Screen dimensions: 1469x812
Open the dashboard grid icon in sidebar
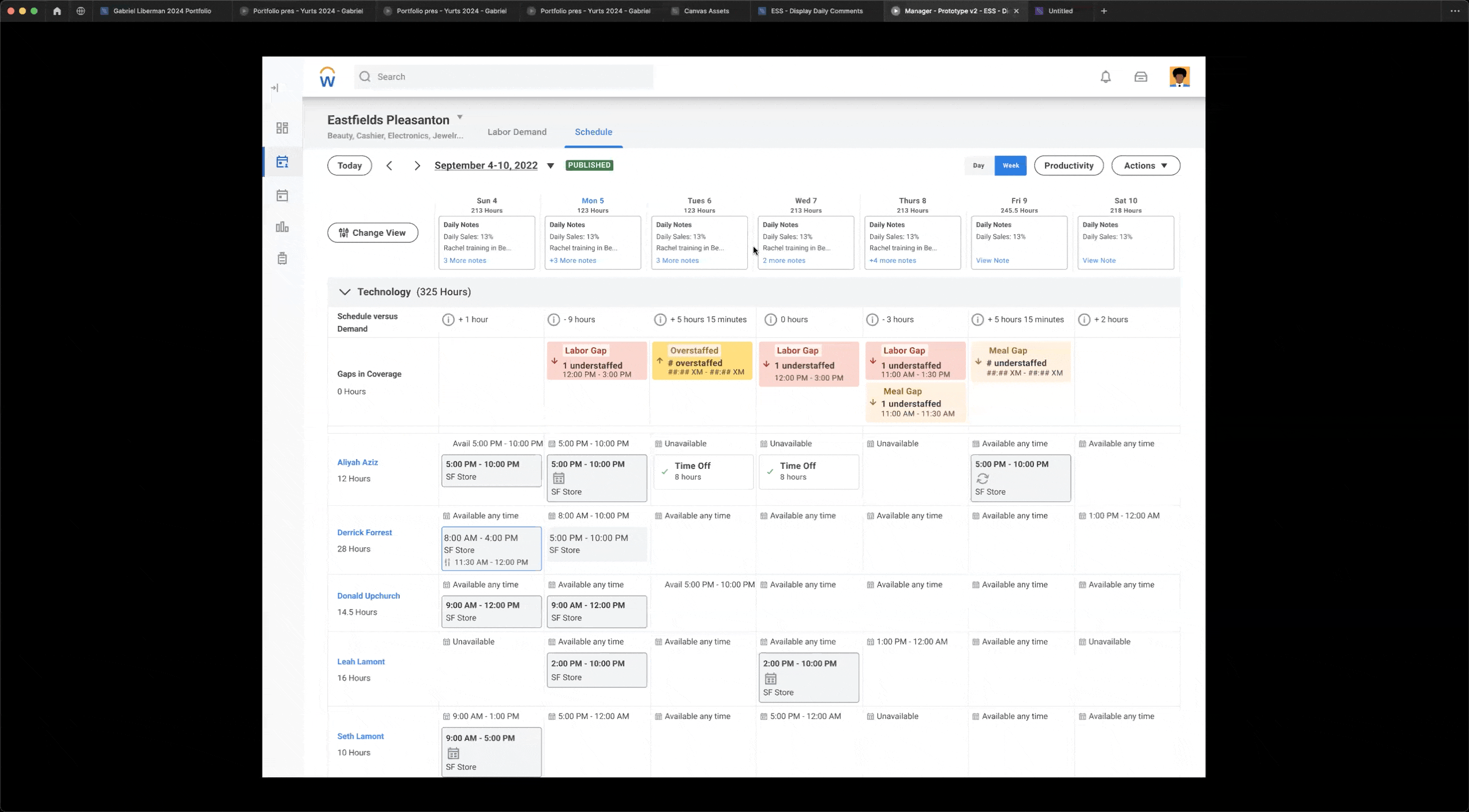[x=282, y=128]
